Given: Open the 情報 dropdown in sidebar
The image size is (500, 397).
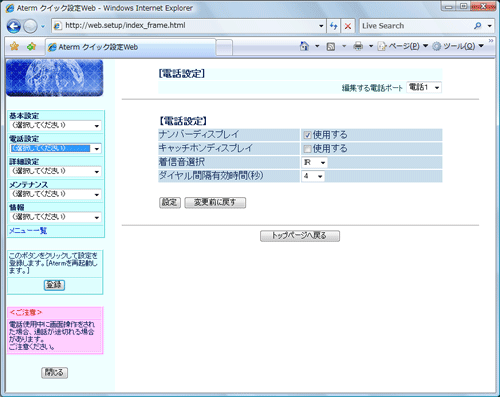Looking at the screenshot, I should pos(55,217).
